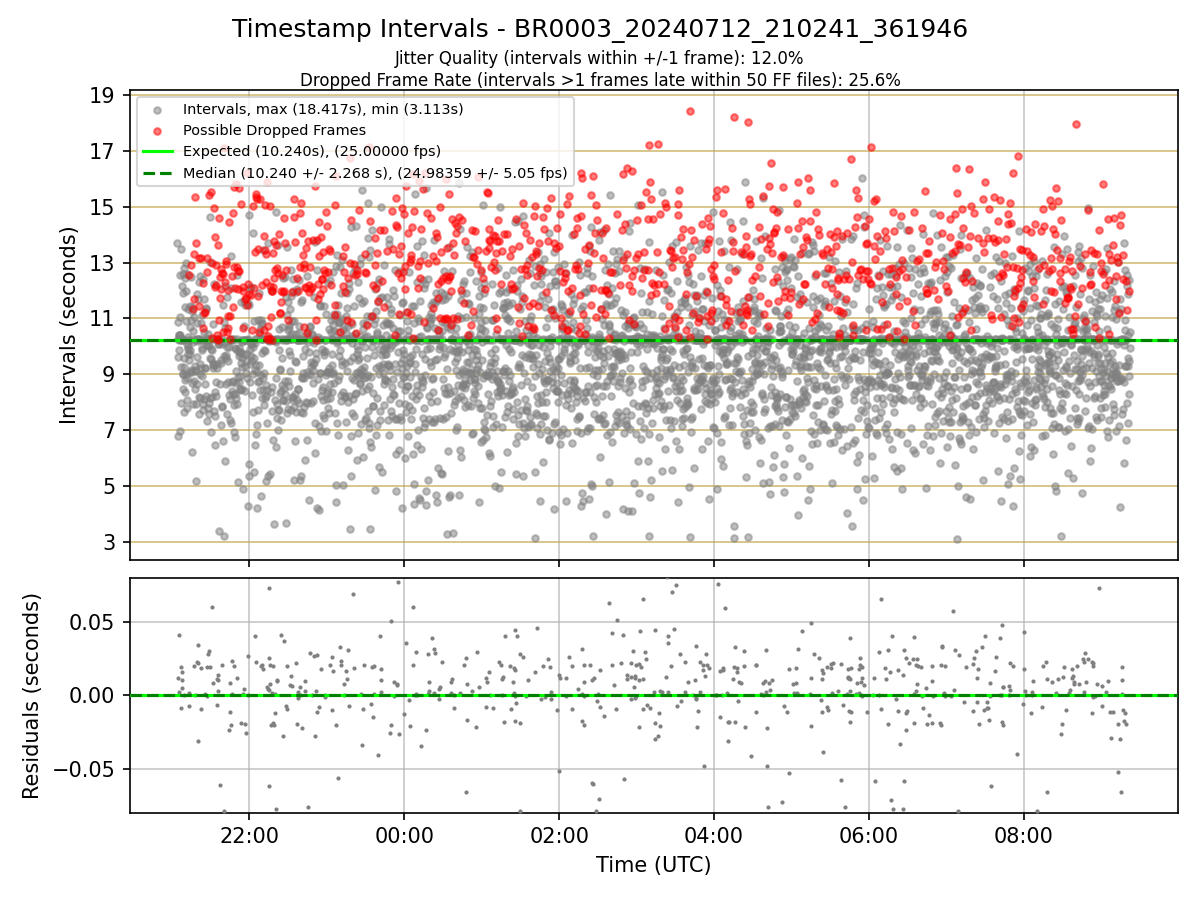Screen dimensions: 1200x900
Task: Click the plot title Timestamp Intervals BR0003
Action: pos(599,29)
